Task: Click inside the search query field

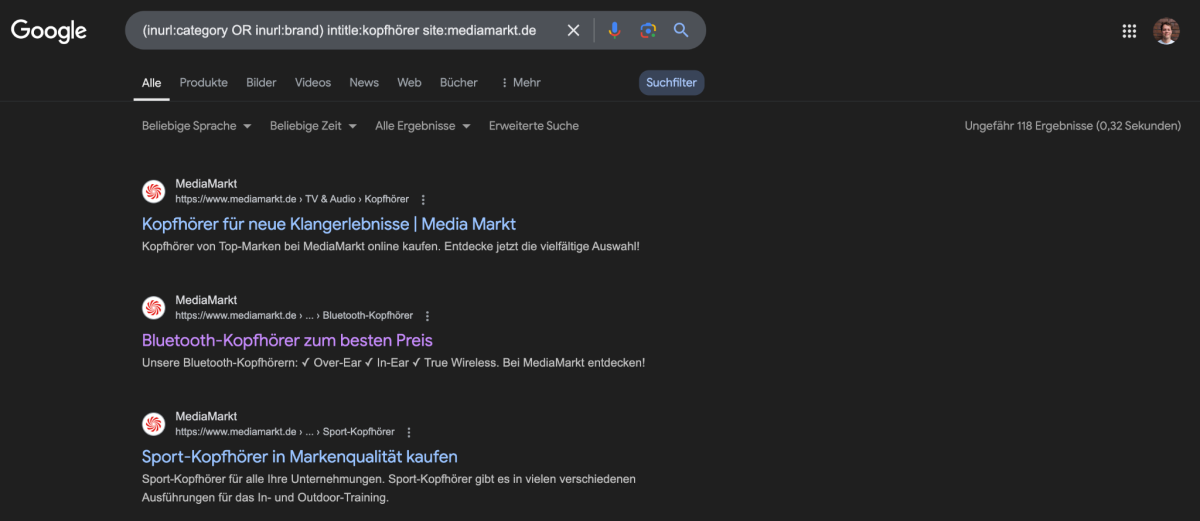Action: point(340,30)
